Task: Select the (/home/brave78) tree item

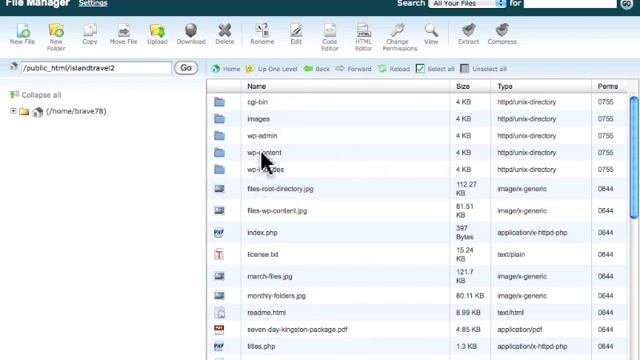Action: 76,111
